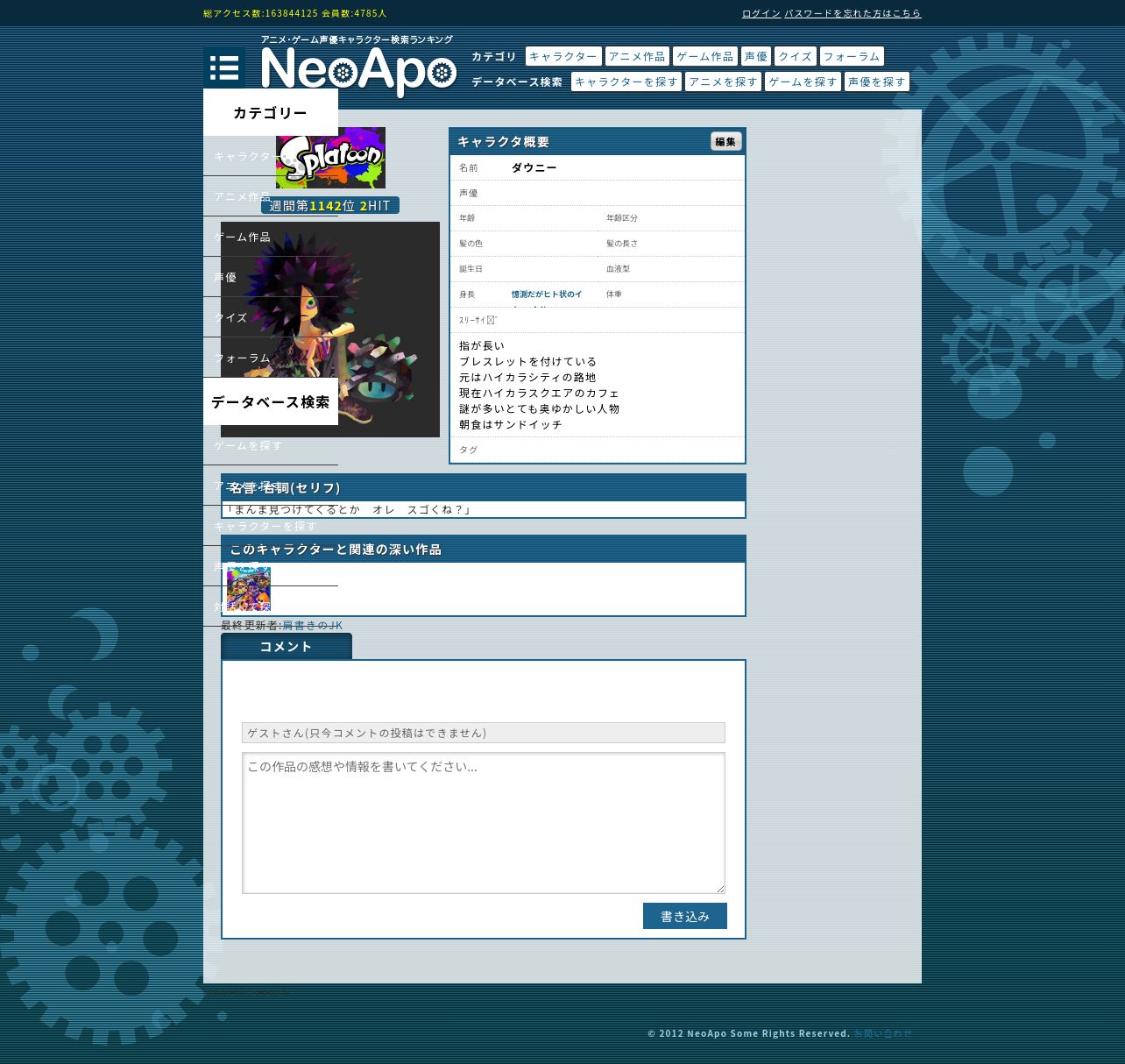Click the © 2012 NeoApo copyright text
The width and height of the screenshot is (1125, 1064).
(x=749, y=1033)
